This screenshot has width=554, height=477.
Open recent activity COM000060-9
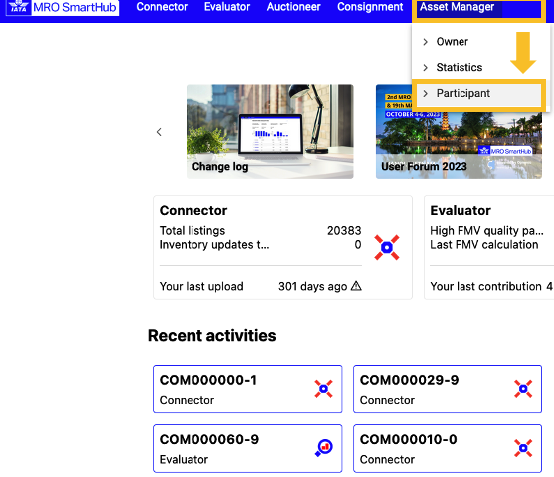click(248, 448)
